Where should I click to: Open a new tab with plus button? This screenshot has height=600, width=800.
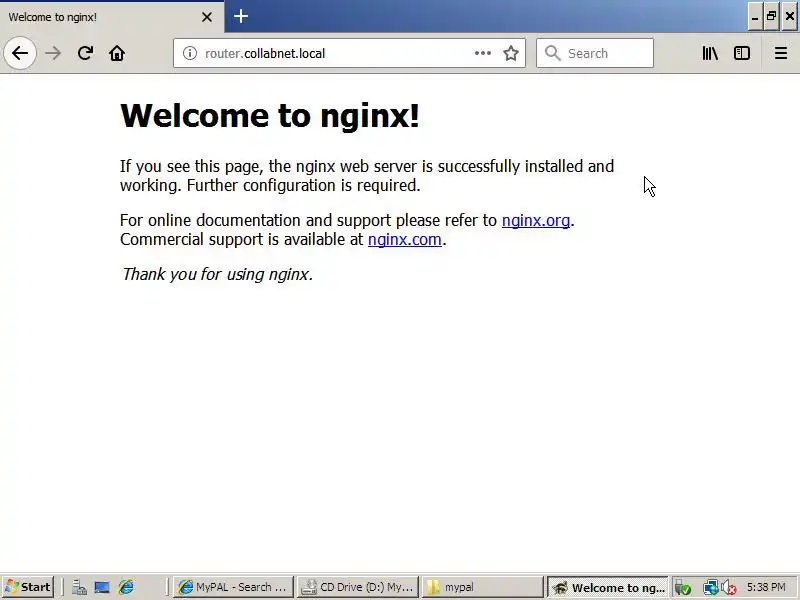tap(241, 16)
